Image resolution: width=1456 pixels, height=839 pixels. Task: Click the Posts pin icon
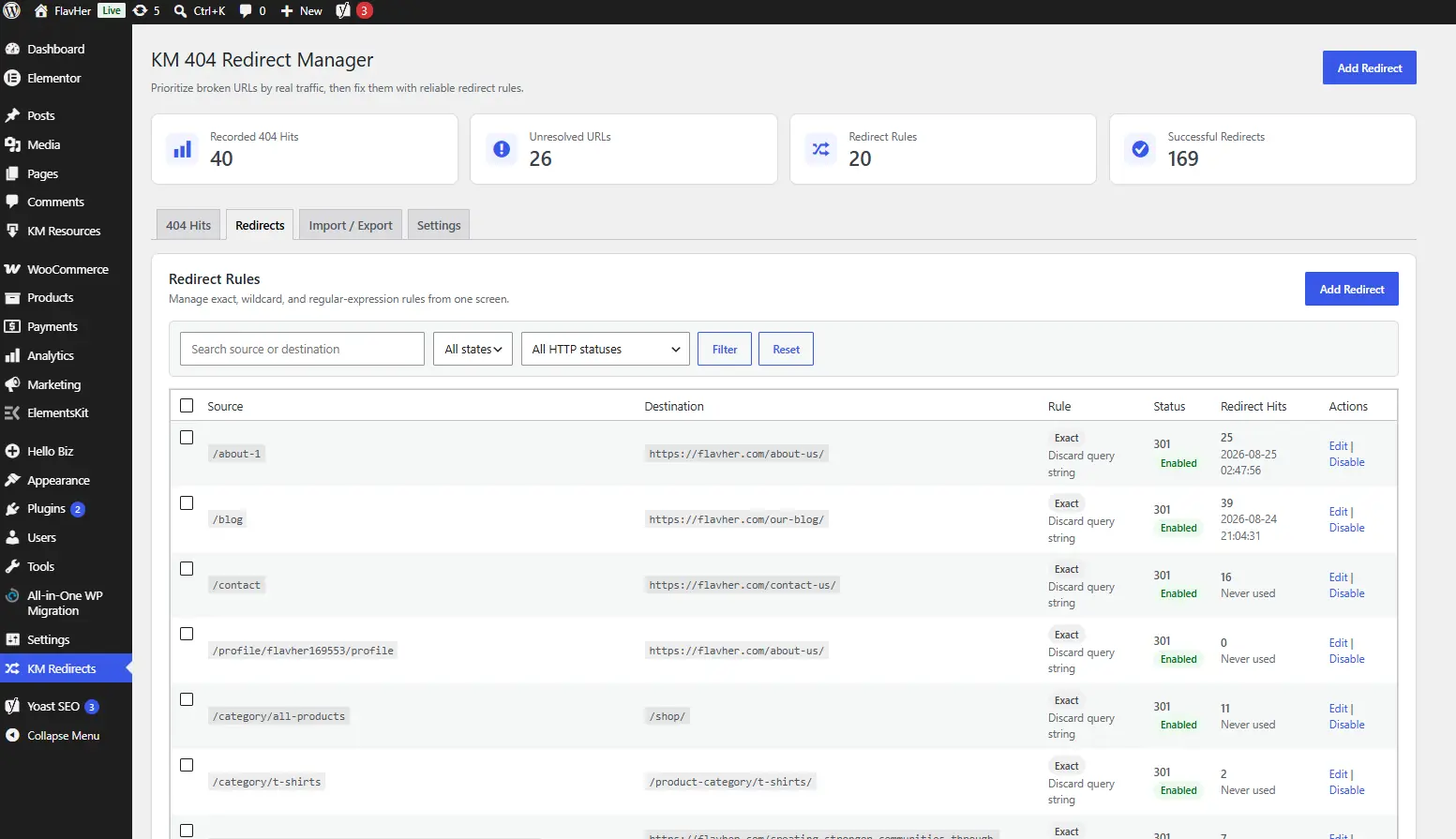pyautogui.click(x=12, y=115)
